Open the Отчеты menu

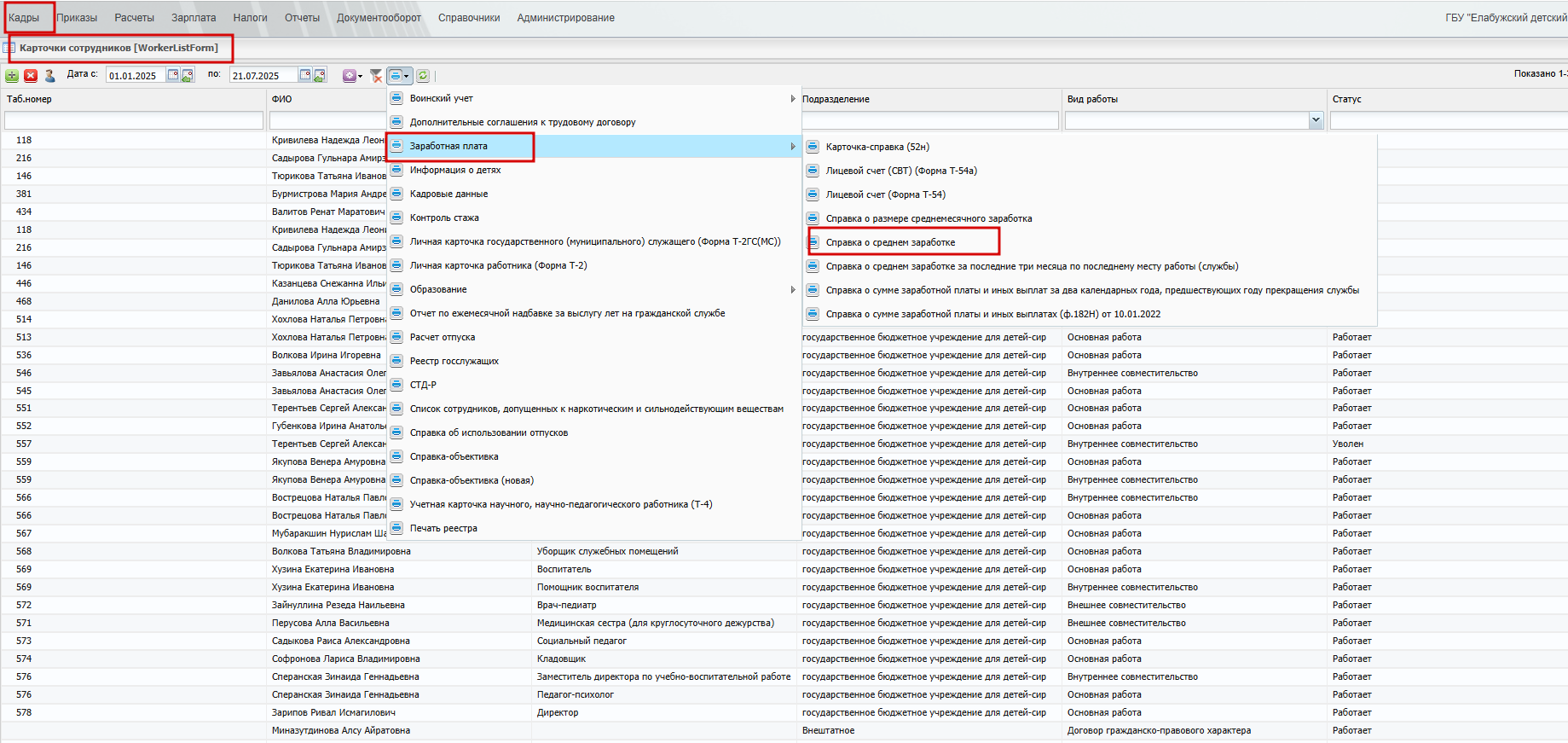[302, 17]
